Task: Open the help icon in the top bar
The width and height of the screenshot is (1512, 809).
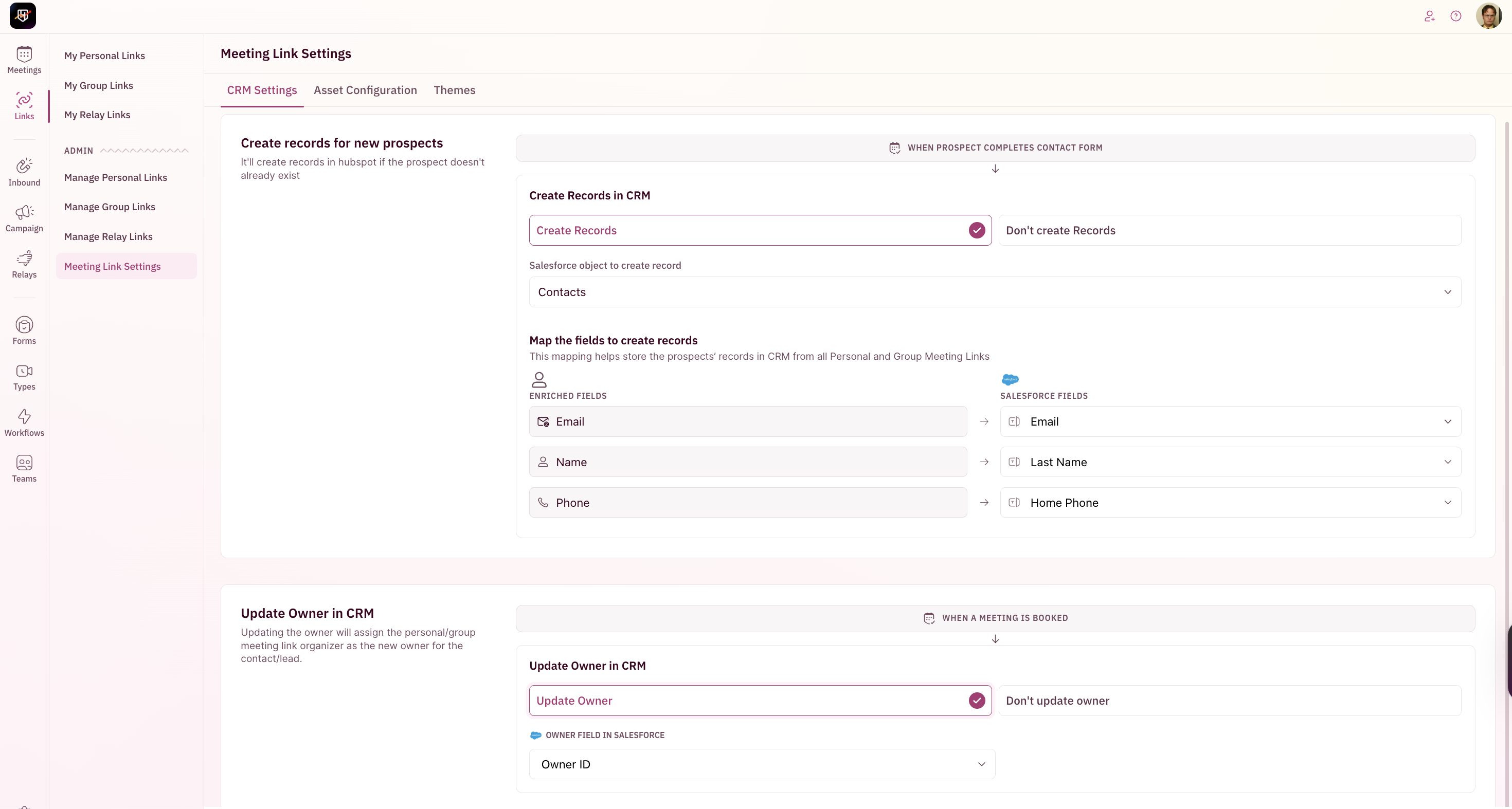Action: [1456, 16]
